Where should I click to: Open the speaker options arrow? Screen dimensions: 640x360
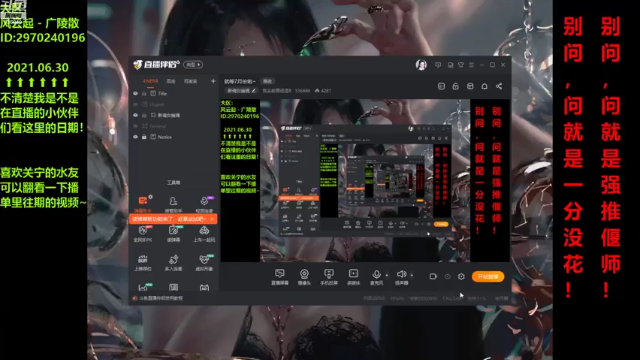[x=411, y=275]
